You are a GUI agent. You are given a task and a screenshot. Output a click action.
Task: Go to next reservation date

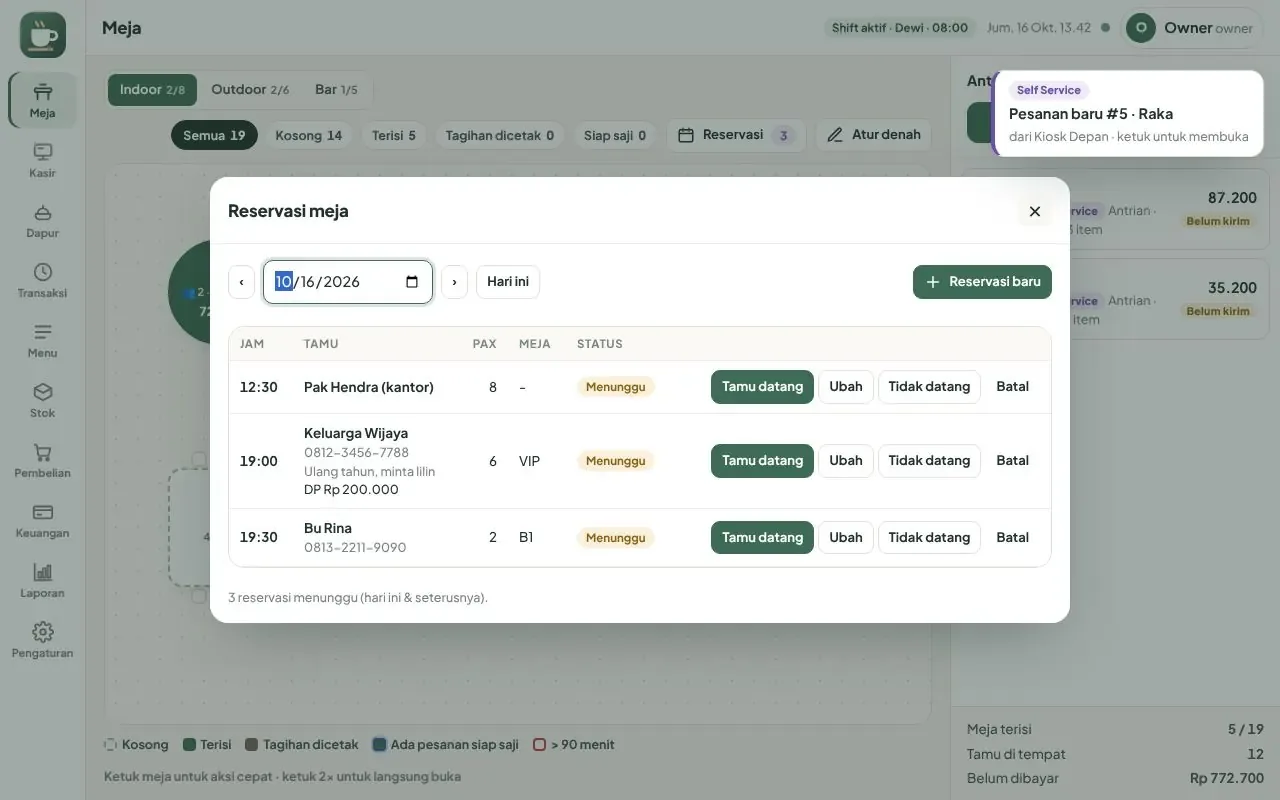pos(454,282)
